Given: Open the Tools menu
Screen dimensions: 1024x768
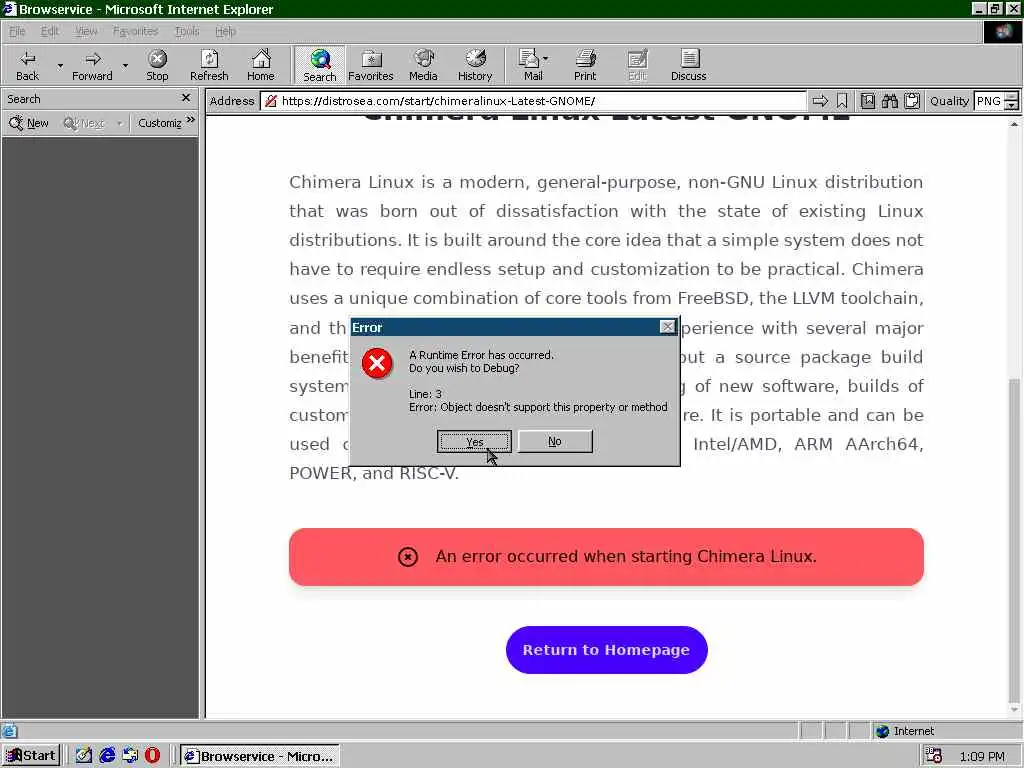Looking at the screenshot, I should 187,31.
